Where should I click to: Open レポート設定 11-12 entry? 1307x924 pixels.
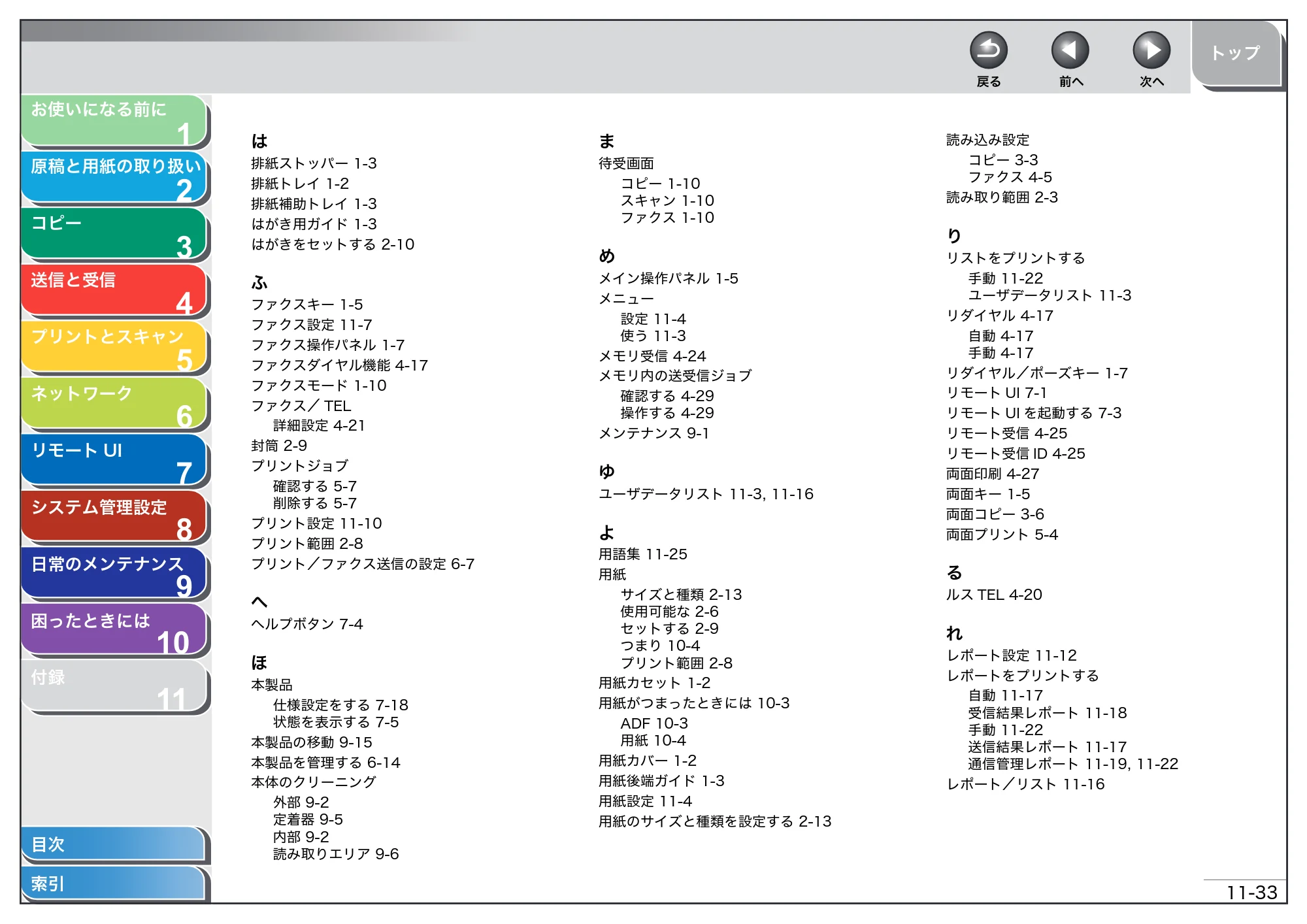pyautogui.click(x=1012, y=655)
